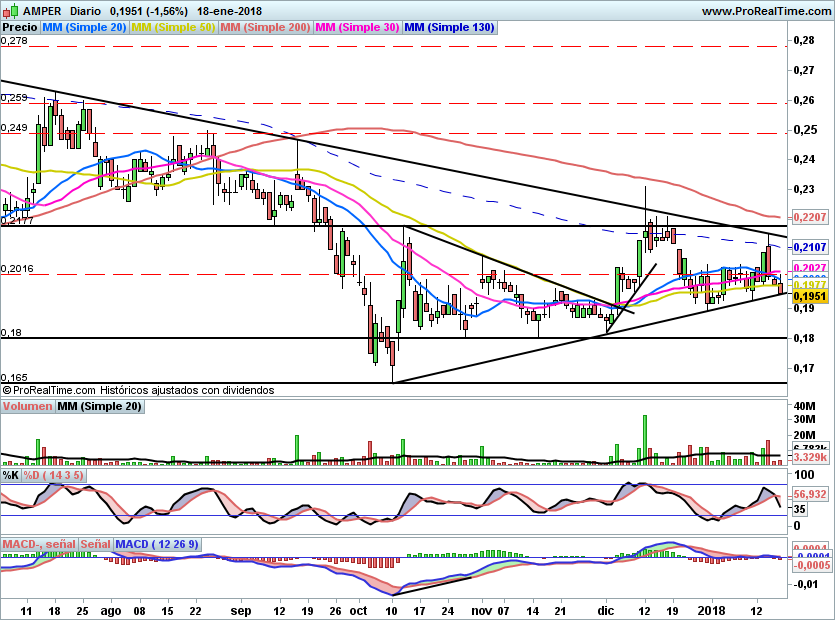
Task: Select the Volumen panel label
Action: (27, 407)
